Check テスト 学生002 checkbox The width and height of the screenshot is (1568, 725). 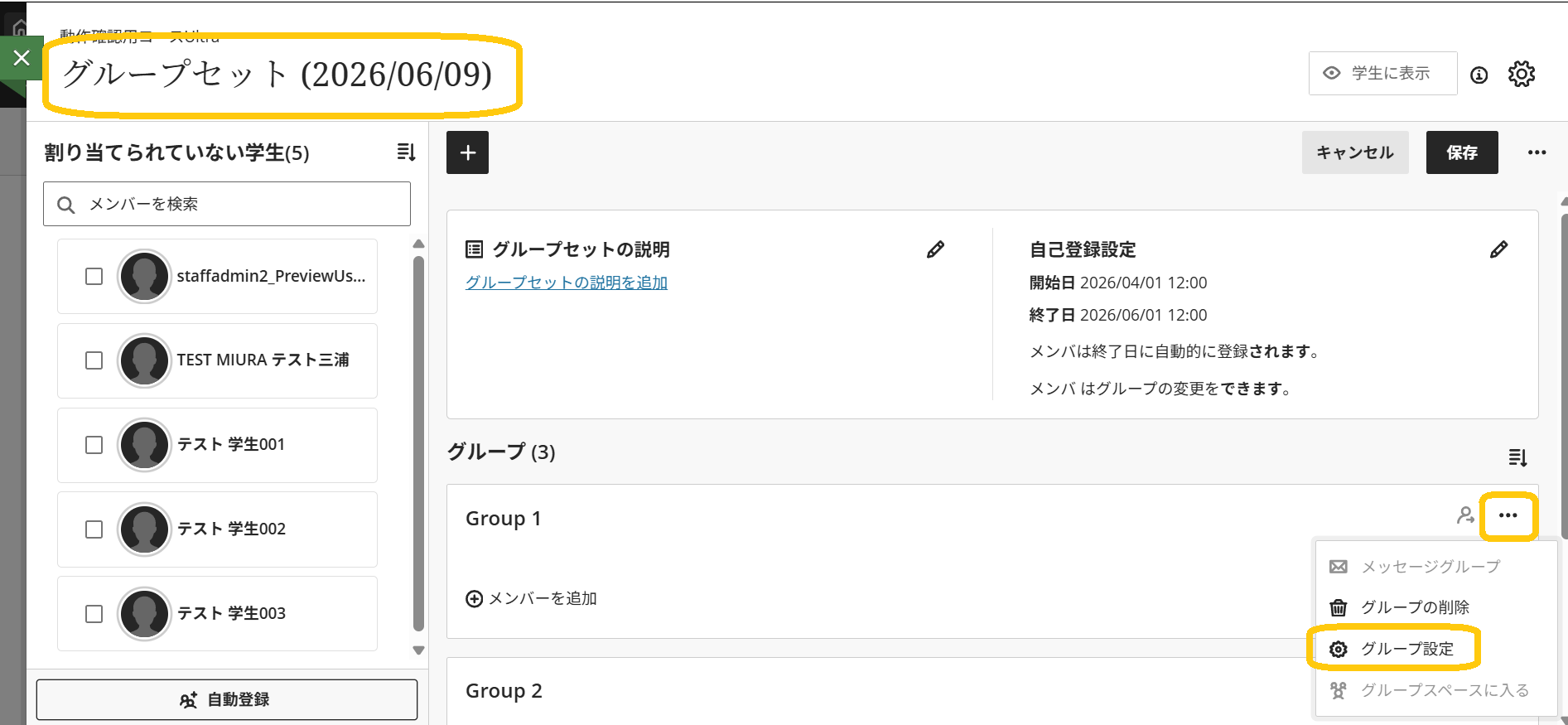(x=94, y=529)
